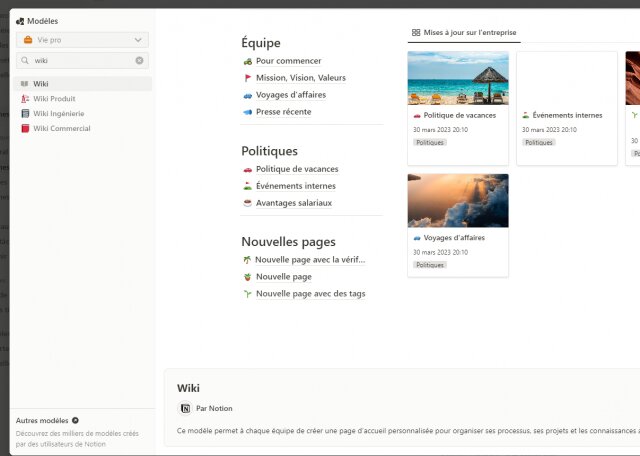
Task: Click Politiques tag on Événements internes card
Action: tap(538, 142)
